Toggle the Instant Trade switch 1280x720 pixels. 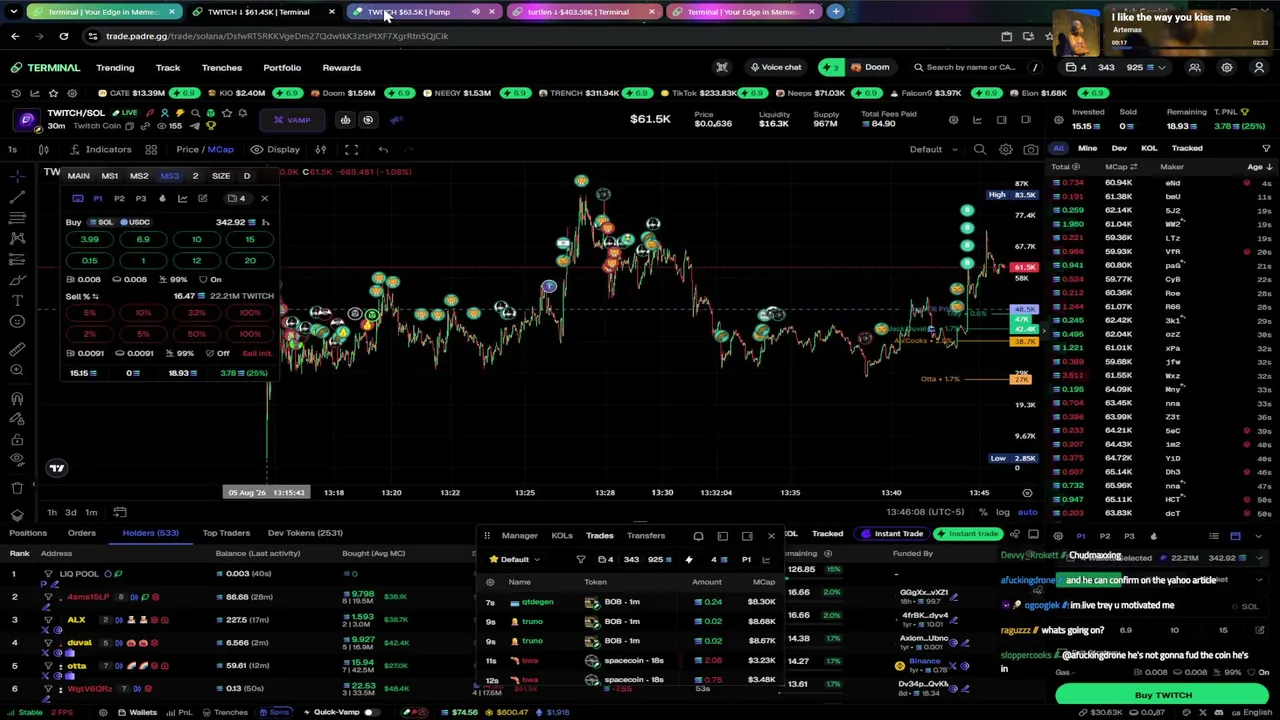pyautogui.click(x=892, y=534)
